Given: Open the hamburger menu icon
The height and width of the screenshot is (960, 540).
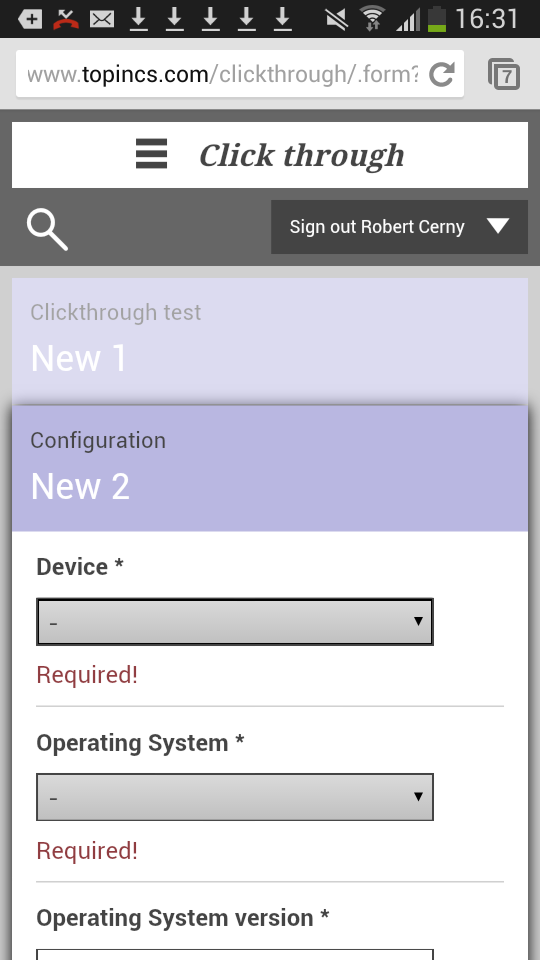Looking at the screenshot, I should point(151,154).
